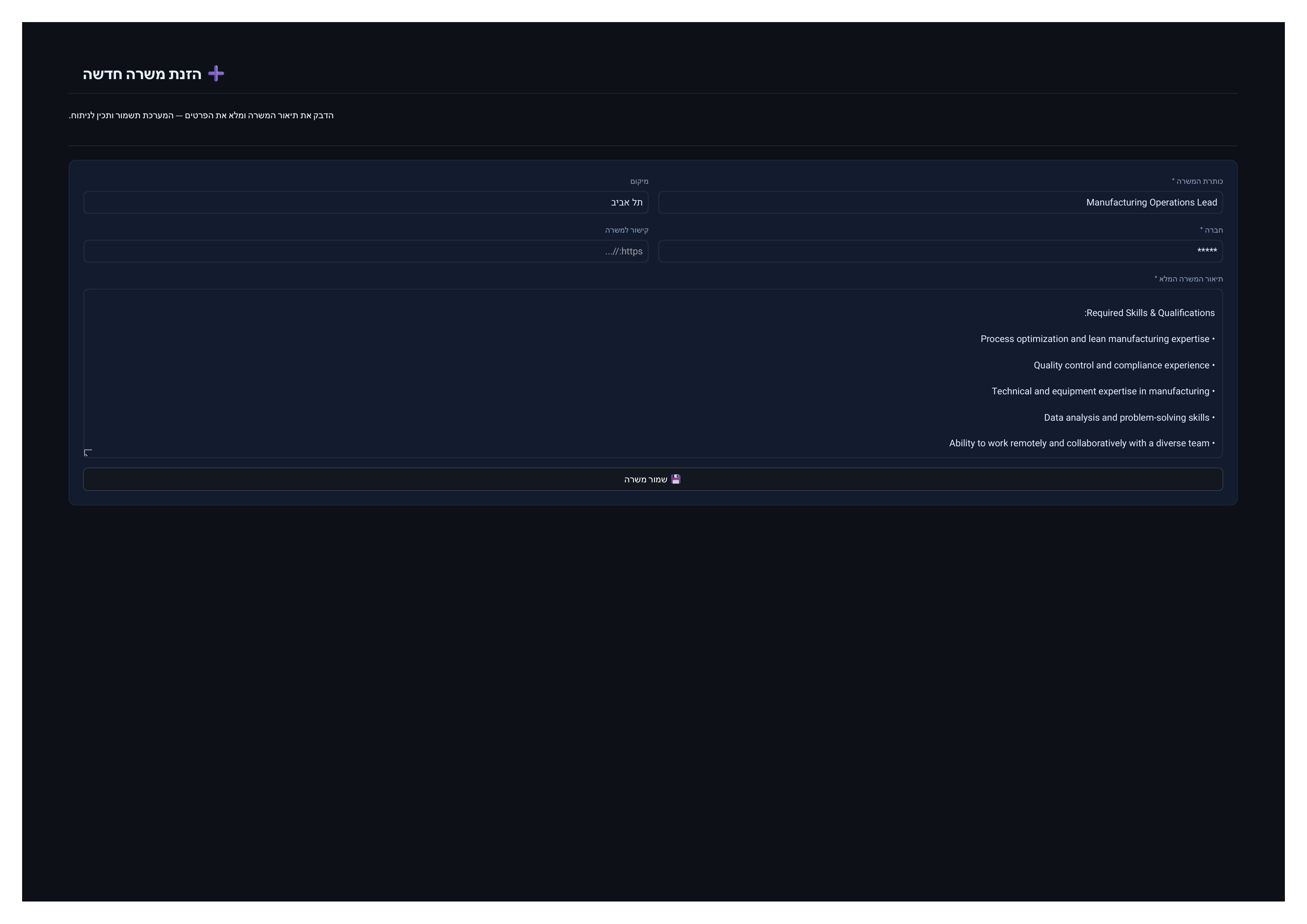
Task: Click the 'Quality control and compliance experience' line
Action: 1124,365
